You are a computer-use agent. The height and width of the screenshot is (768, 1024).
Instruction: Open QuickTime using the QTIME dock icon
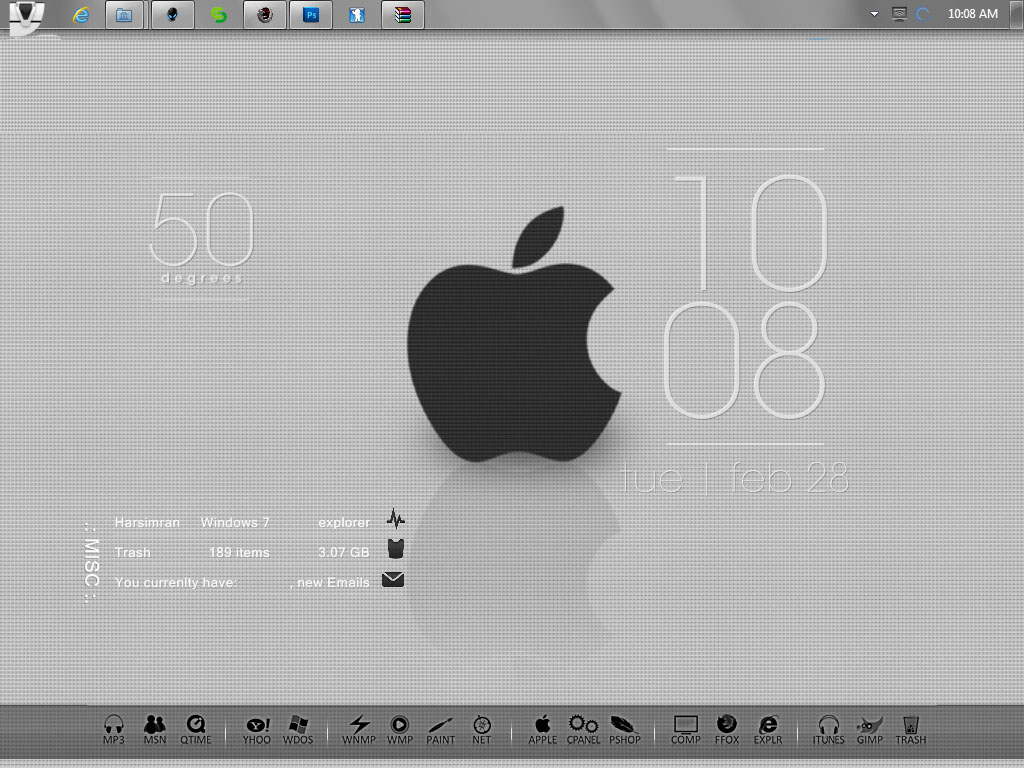pos(196,725)
